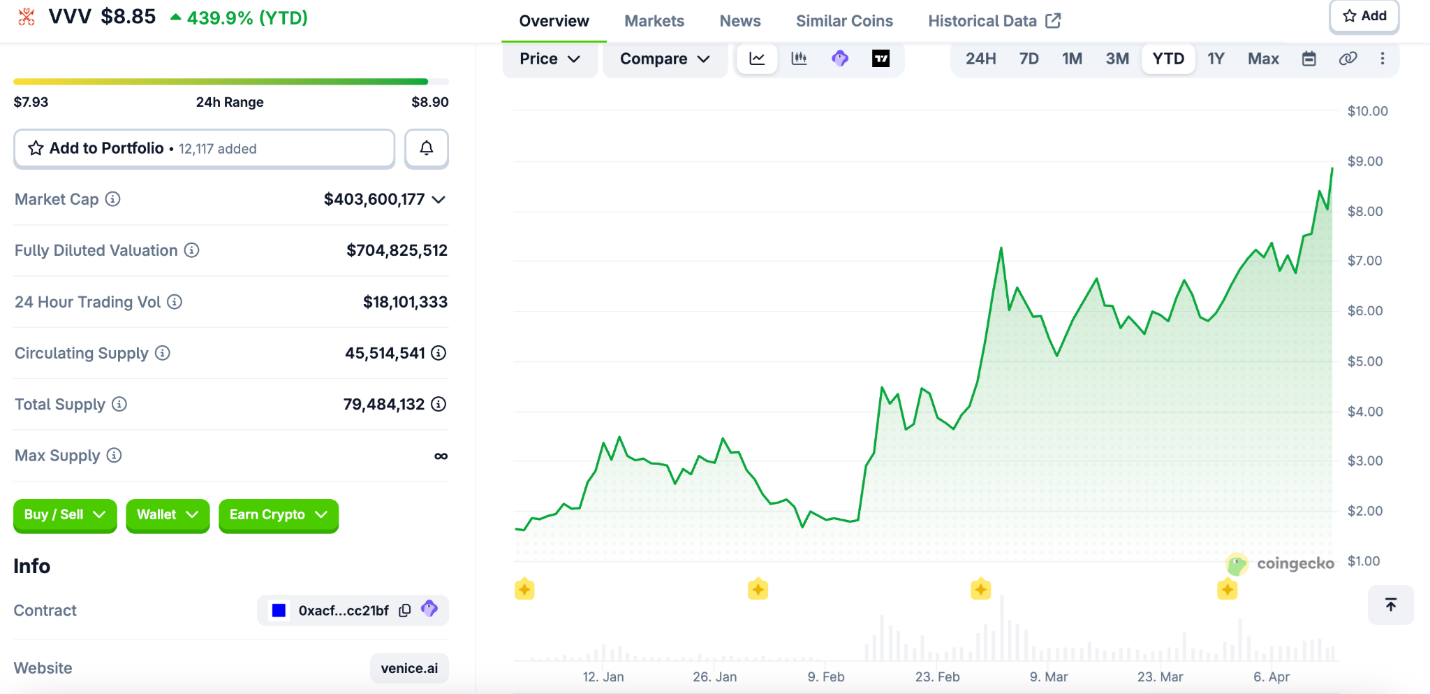The width and height of the screenshot is (1430, 694).
Task: Switch to candlestick chart icon
Action: tap(799, 59)
